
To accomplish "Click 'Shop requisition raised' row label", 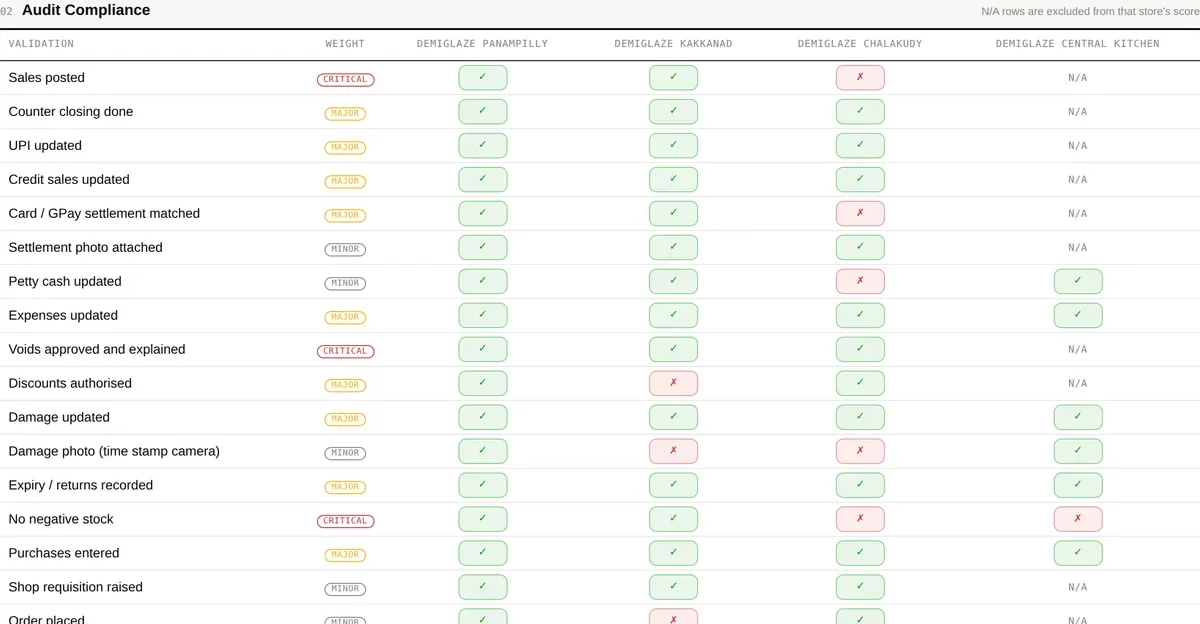I will click(x=76, y=588).
